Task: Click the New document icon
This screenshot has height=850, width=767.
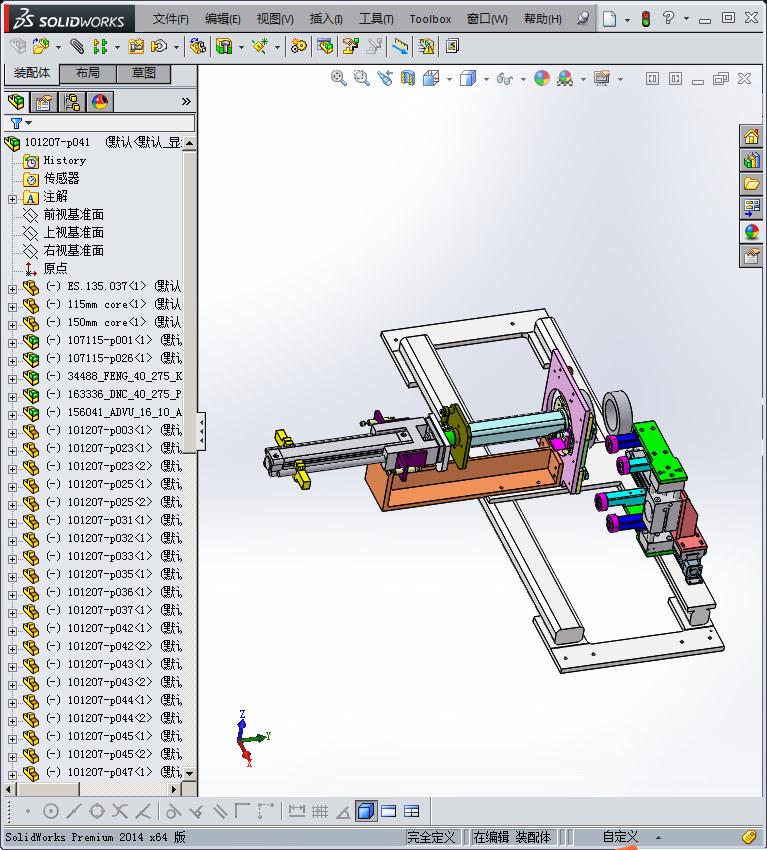Action: (610, 19)
